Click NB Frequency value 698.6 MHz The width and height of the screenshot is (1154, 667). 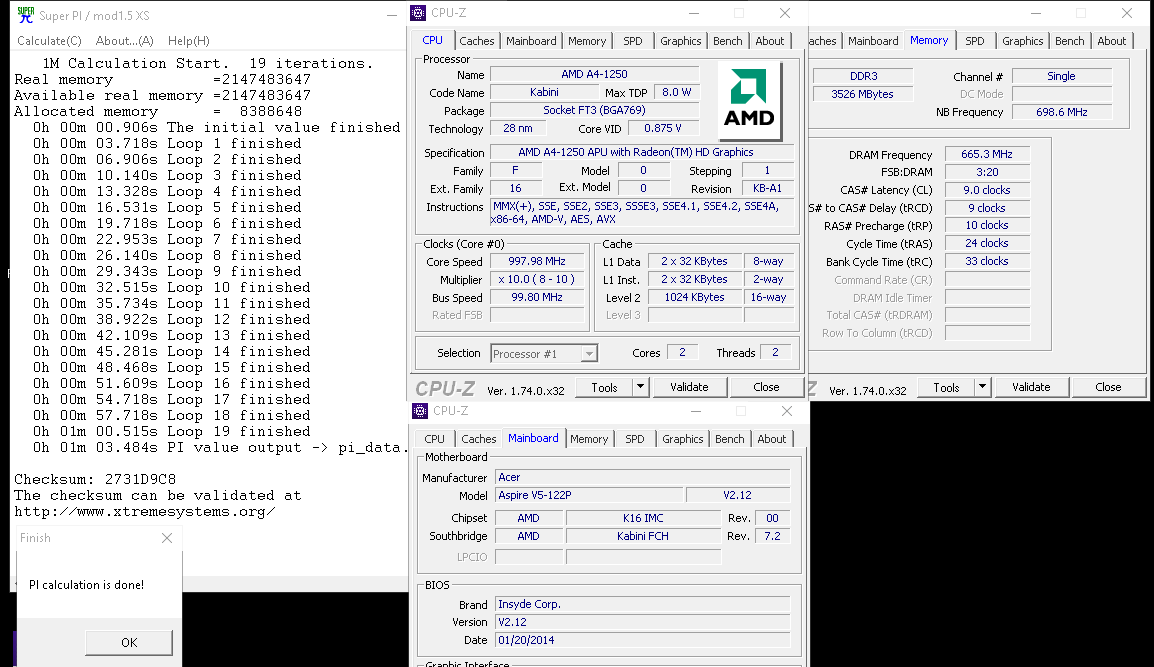point(1061,113)
